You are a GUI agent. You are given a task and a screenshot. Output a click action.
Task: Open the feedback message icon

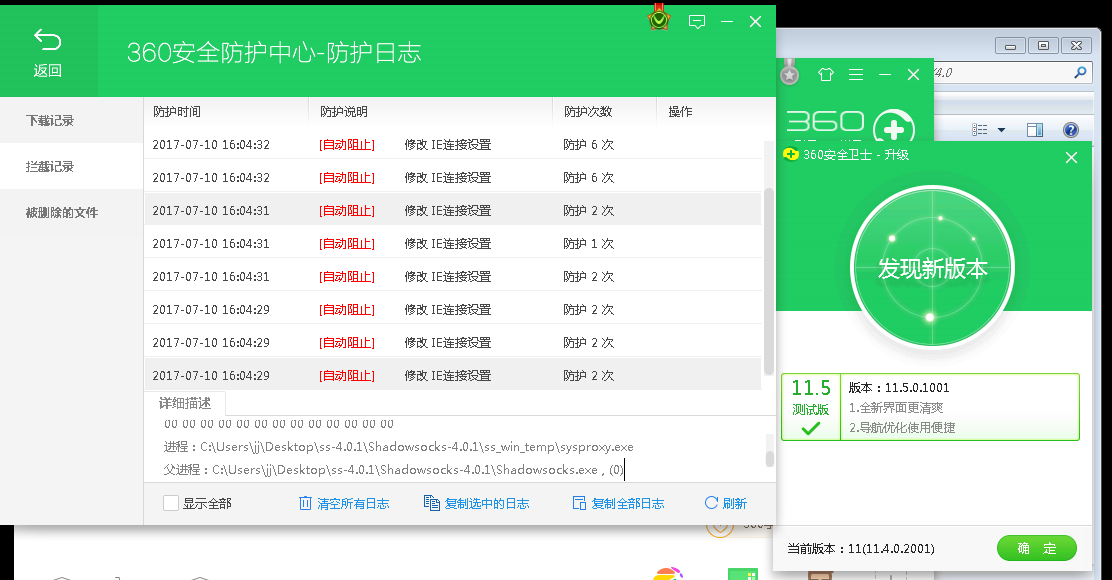coord(697,22)
